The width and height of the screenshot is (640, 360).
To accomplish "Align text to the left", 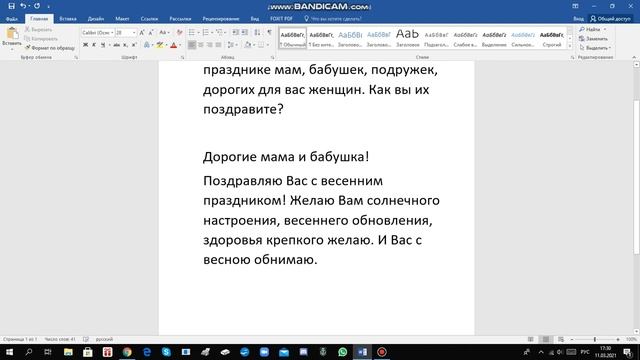I will point(191,45).
